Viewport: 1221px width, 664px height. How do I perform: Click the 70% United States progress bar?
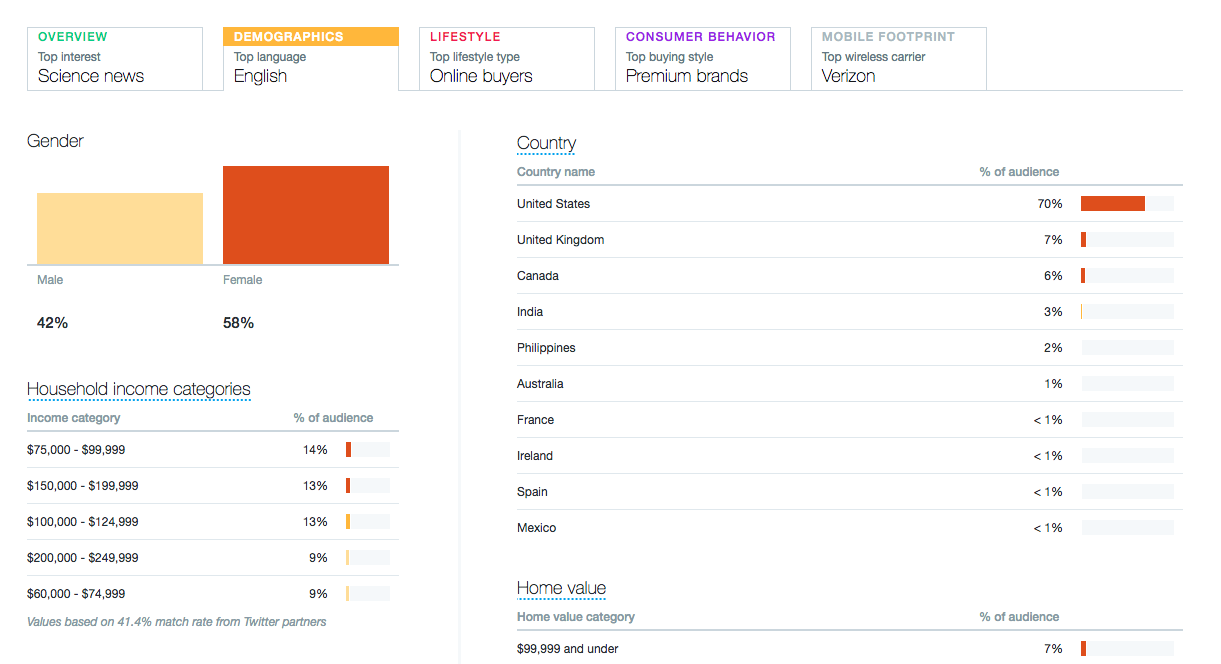tap(1127, 204)
